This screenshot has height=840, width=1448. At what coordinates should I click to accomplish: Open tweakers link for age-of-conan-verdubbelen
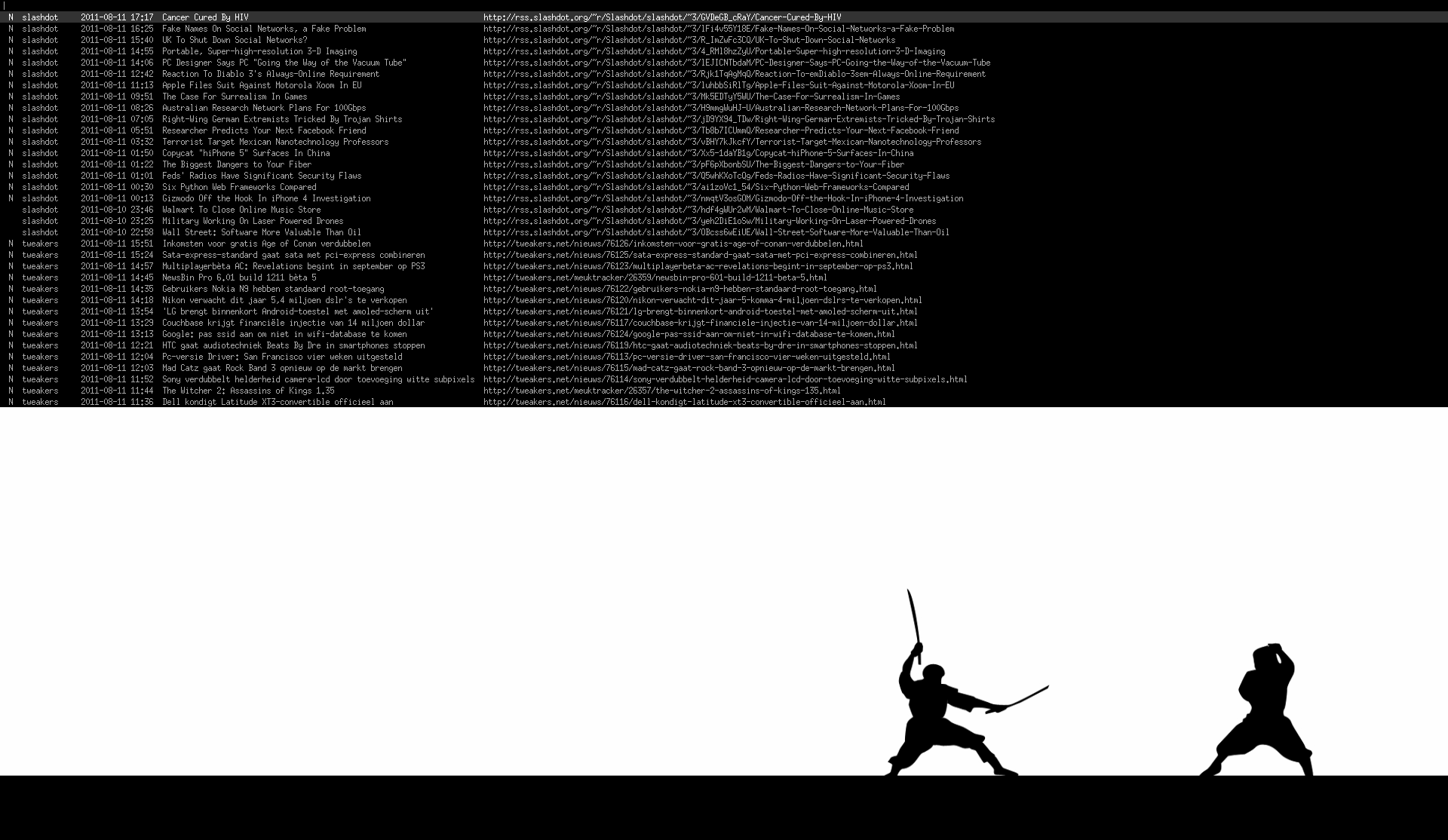pyautogui.click(x=673, y=244)
